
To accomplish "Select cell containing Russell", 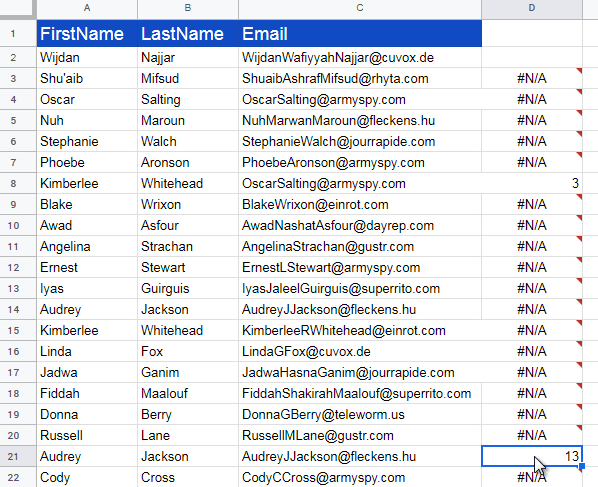I will click(x=87, y=435).
